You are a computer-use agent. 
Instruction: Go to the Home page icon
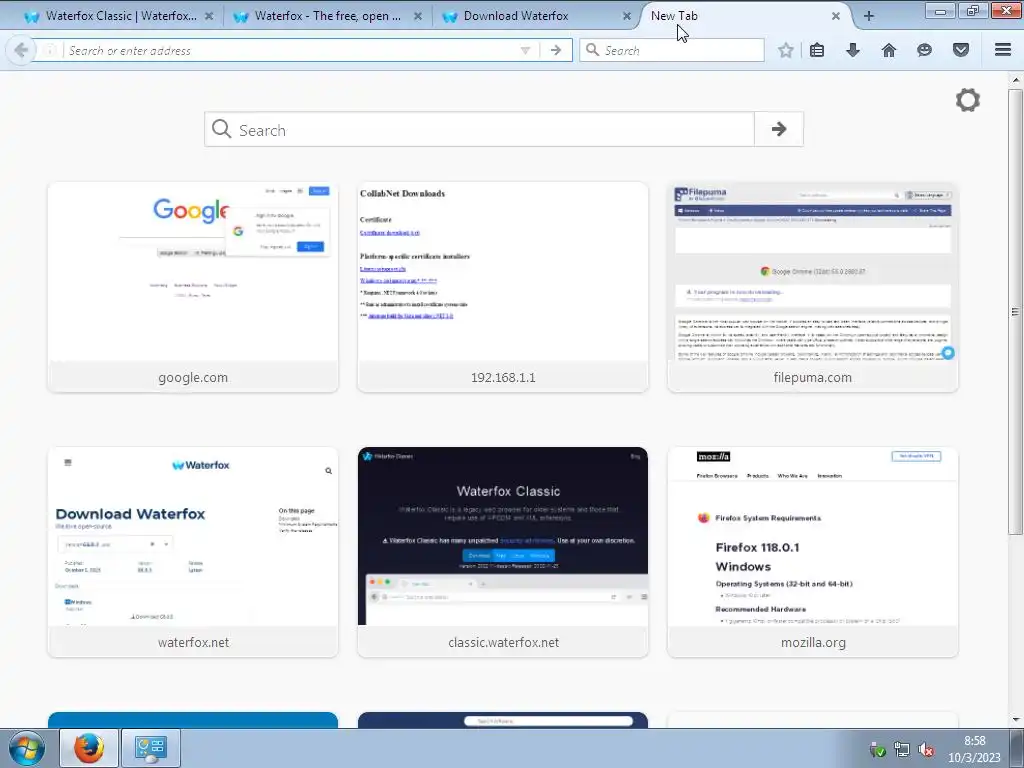pos(889,50)
